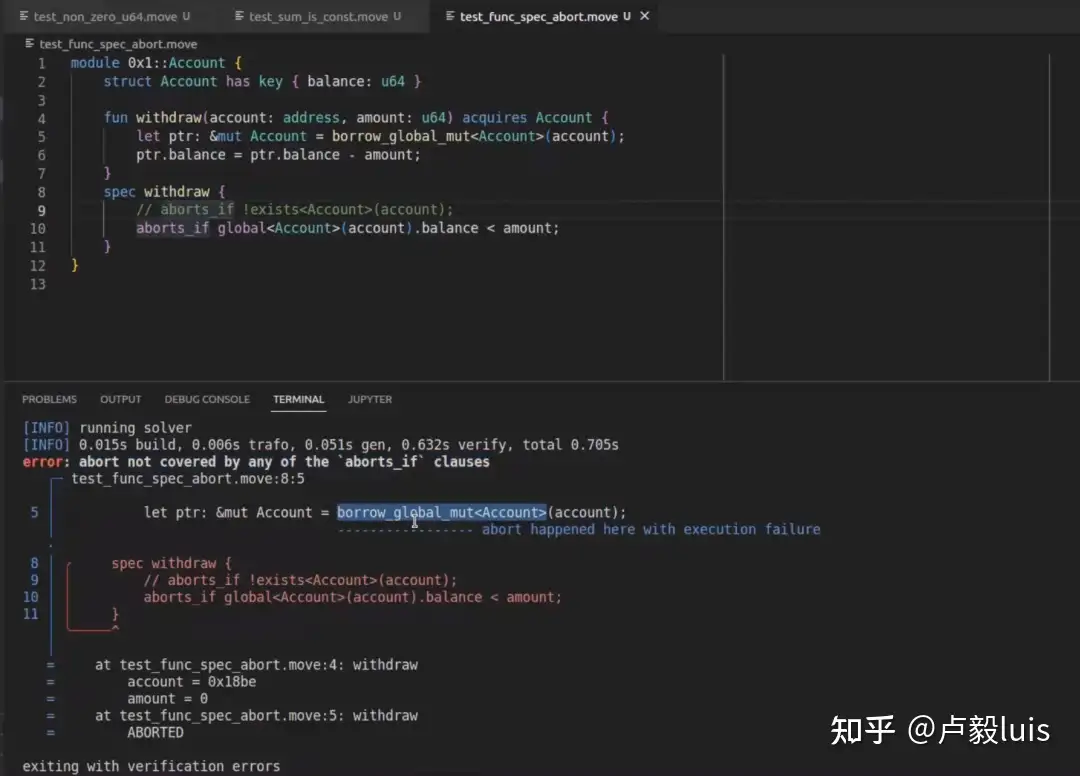The image size is (1080, 776).
Task: Click line number 9 in editor gutter
Action: [x=41, y=210]
